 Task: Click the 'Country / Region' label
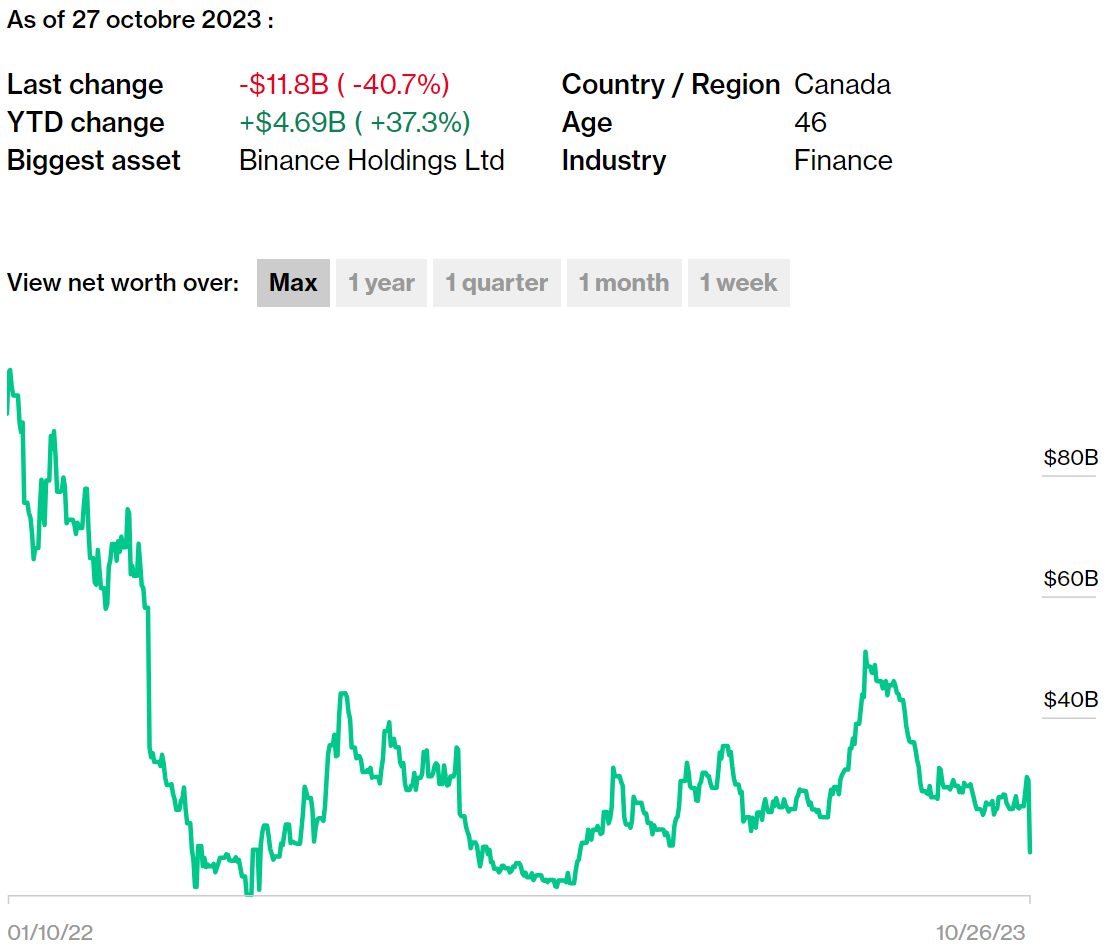[x=670, y=84]
